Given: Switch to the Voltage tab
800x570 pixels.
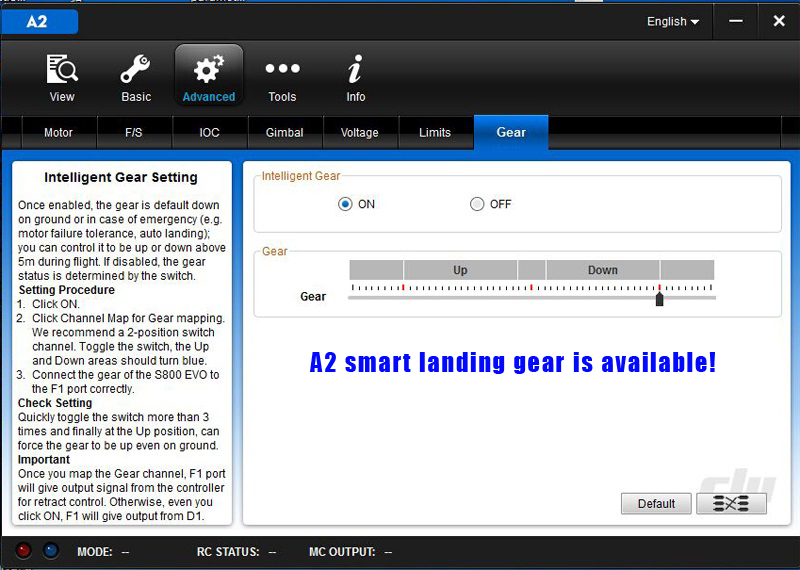Looking at the screenshot, I should tap(360, 133).
